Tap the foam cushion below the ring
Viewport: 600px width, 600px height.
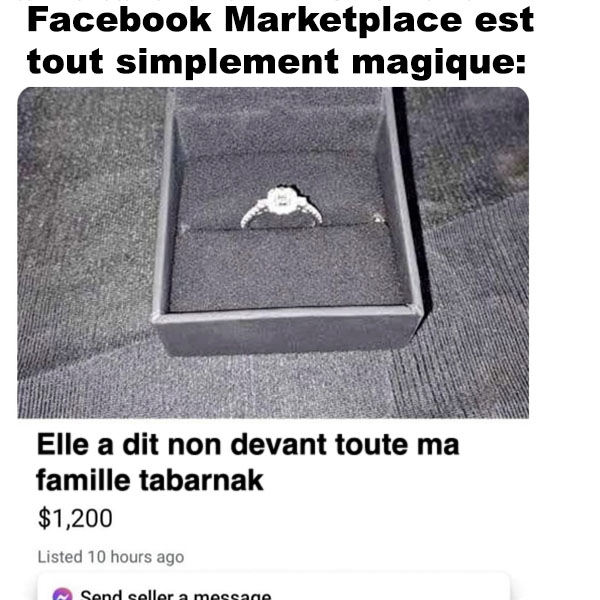285,268
